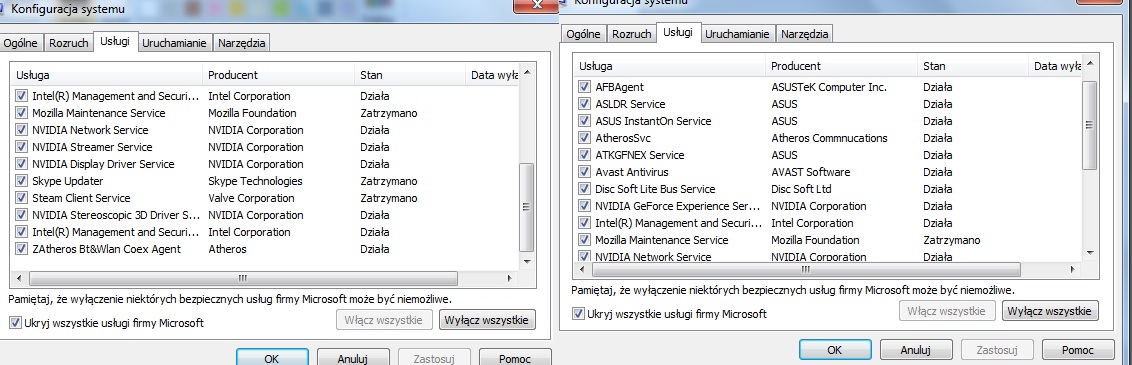Uncheck the NVIDIA Display Driver Service checkbox
Screen dimensions: 1132x365
click(21, 164)
